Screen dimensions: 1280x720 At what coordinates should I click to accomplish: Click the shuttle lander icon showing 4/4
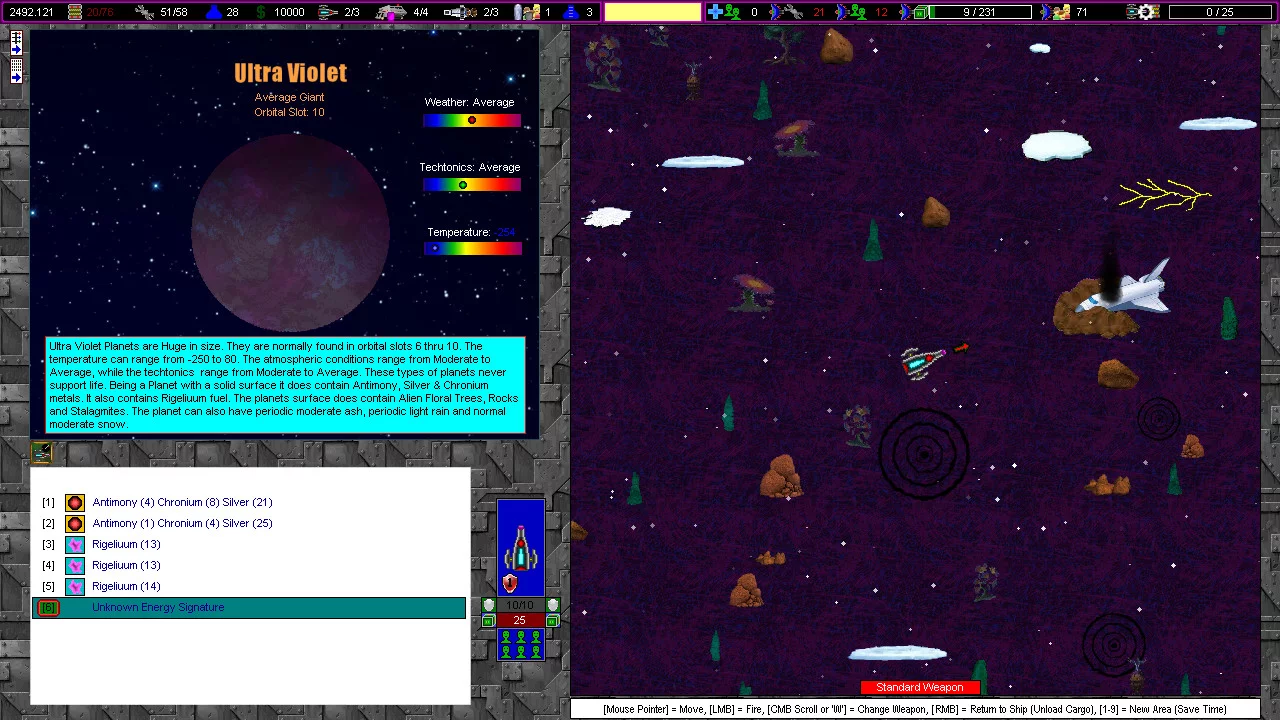pos(391,12)
